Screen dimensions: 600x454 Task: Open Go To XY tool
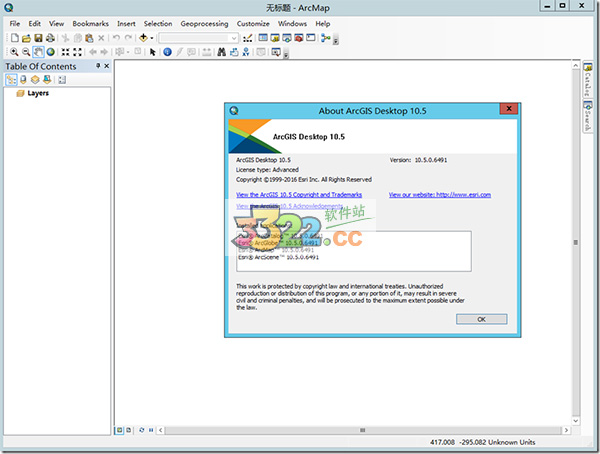click(x=246, y=52)
